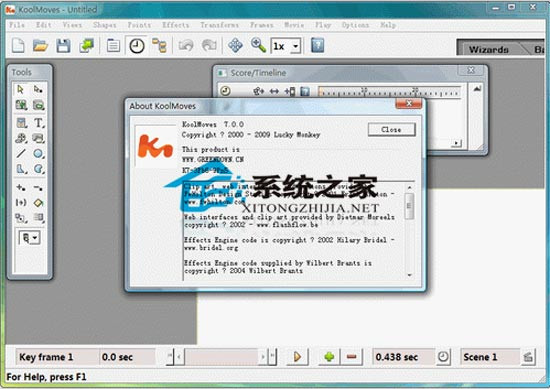This screenshot has width=550, height=389.
Task: Add a frame with the green plus button
Action: pos(329,357)
